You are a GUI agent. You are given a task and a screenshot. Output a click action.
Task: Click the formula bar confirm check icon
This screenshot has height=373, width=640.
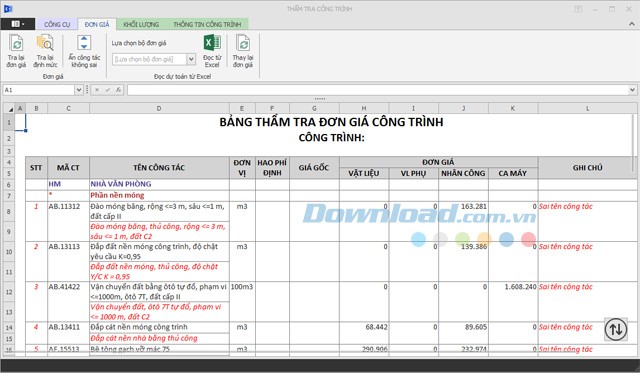108,90
